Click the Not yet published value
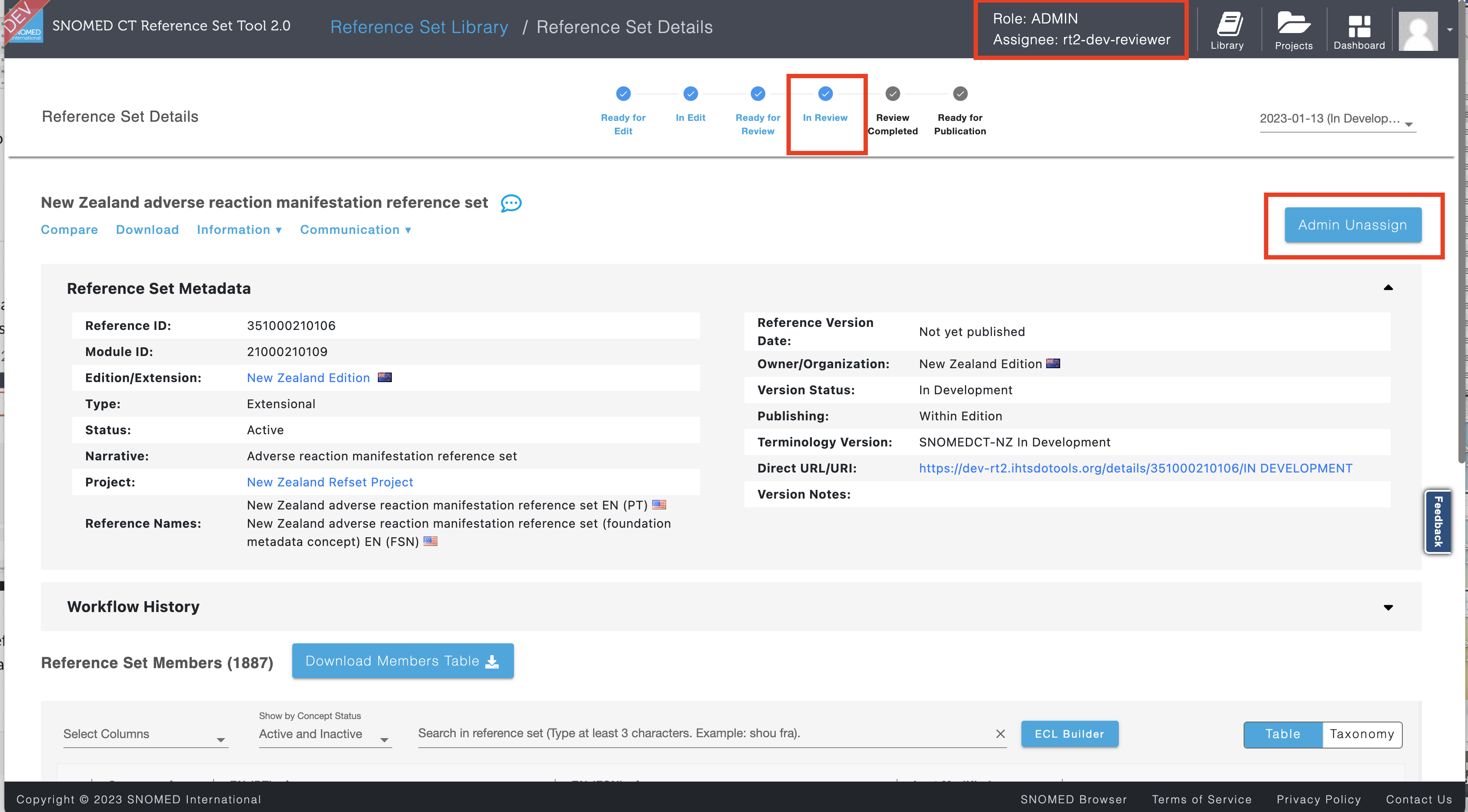The height and width of the screenshot is (812, 1468). coord(972,332)
